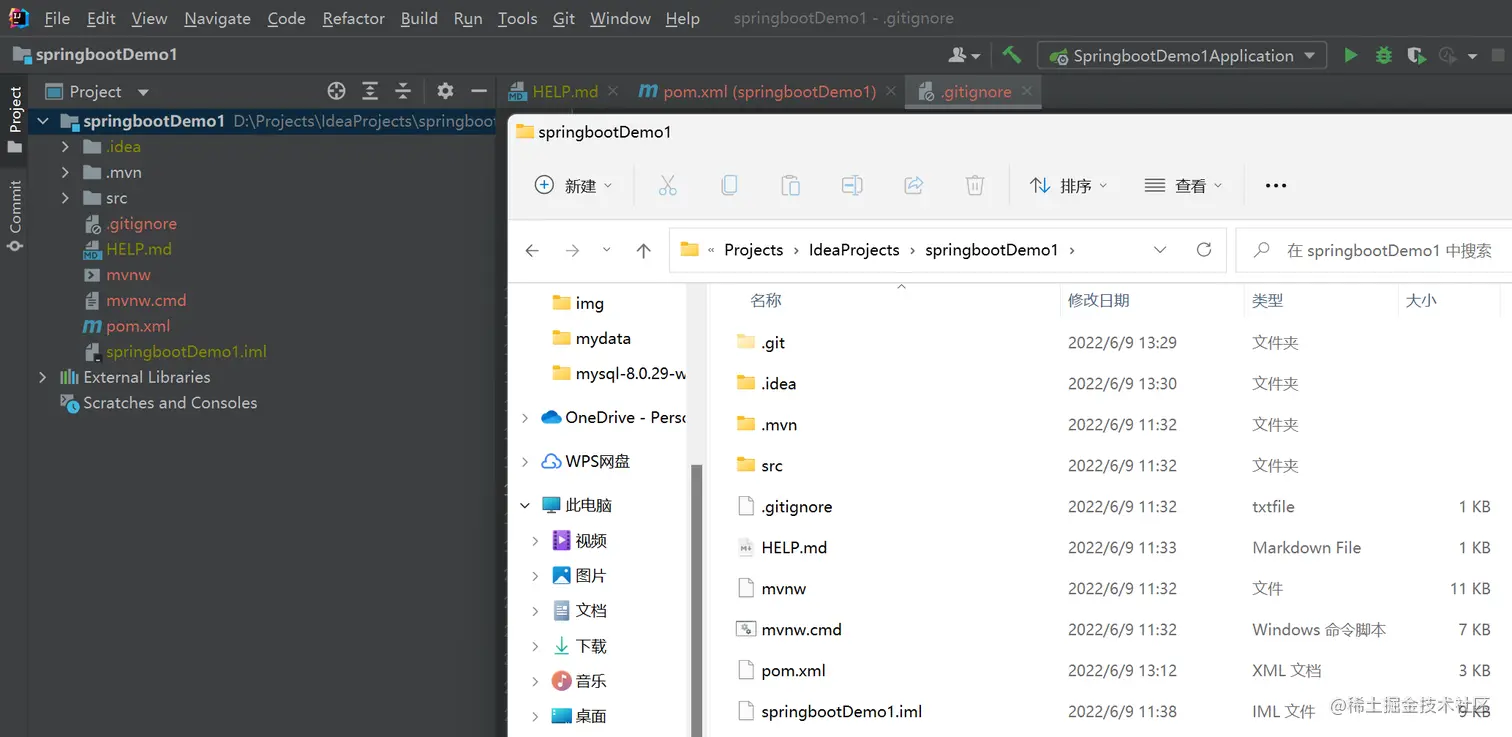Click the Copy icon in Explorer toolbar
This screenshot has width=1512, height=737.
(729, 185)
